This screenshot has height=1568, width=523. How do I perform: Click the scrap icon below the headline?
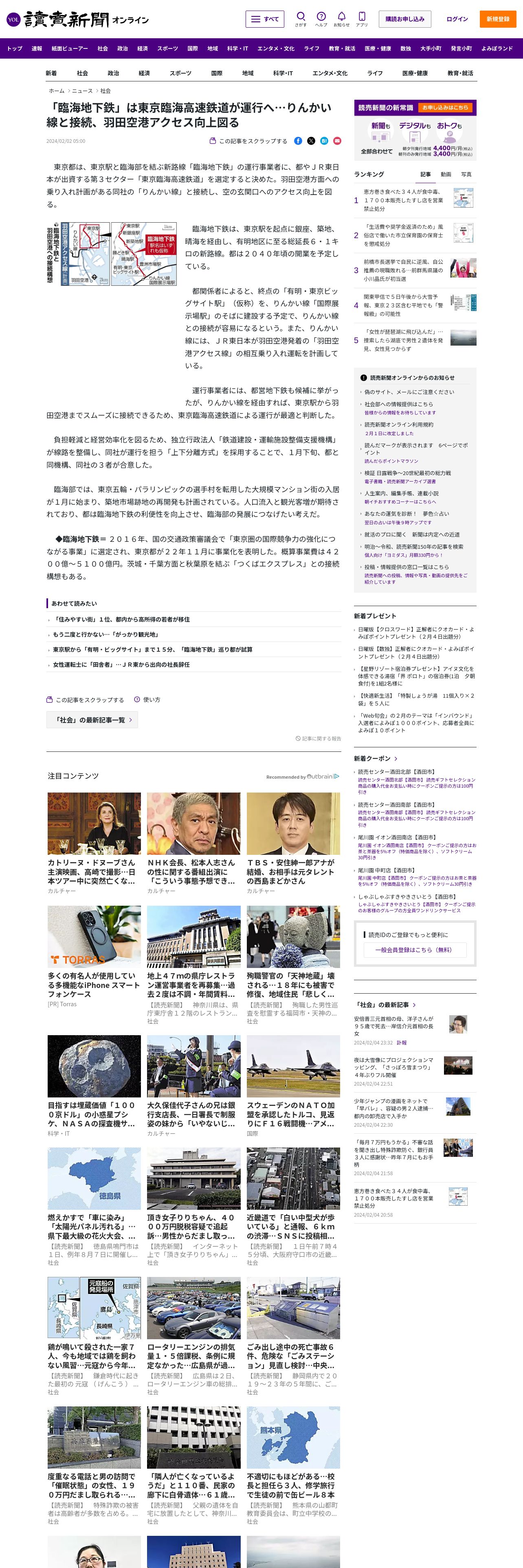click(213, 141)
